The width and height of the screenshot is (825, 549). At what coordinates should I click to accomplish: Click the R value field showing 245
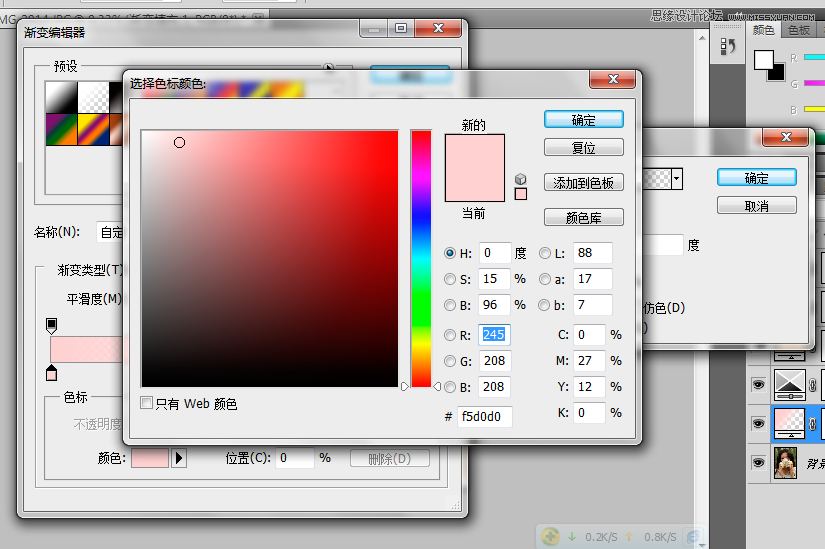pos(494,335)
